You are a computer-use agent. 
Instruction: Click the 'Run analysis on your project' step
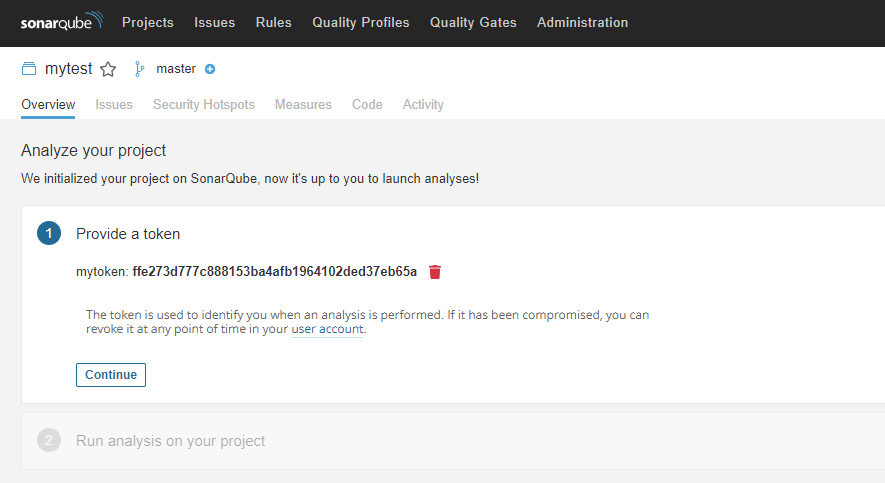tap(170, 441)
